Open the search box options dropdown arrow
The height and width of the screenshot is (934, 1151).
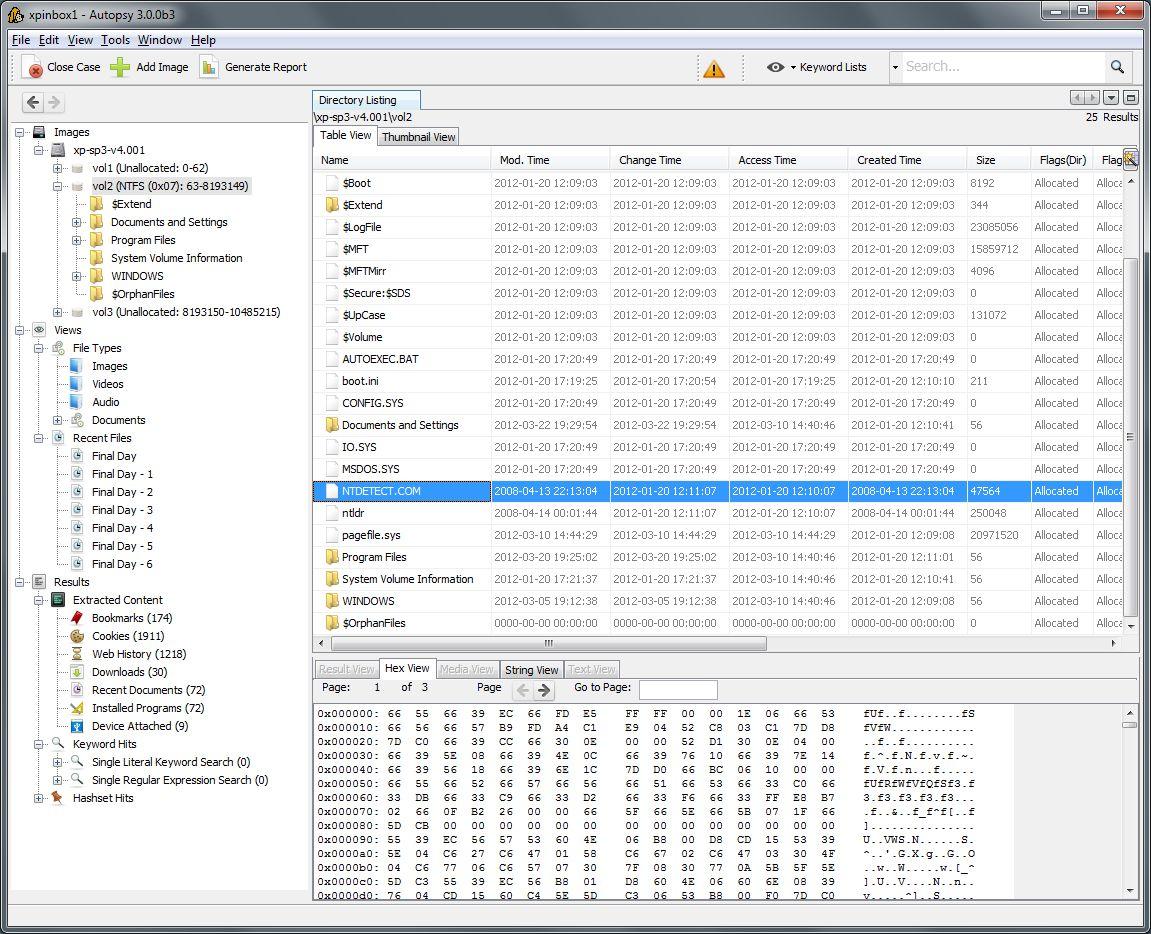point(895,68)
